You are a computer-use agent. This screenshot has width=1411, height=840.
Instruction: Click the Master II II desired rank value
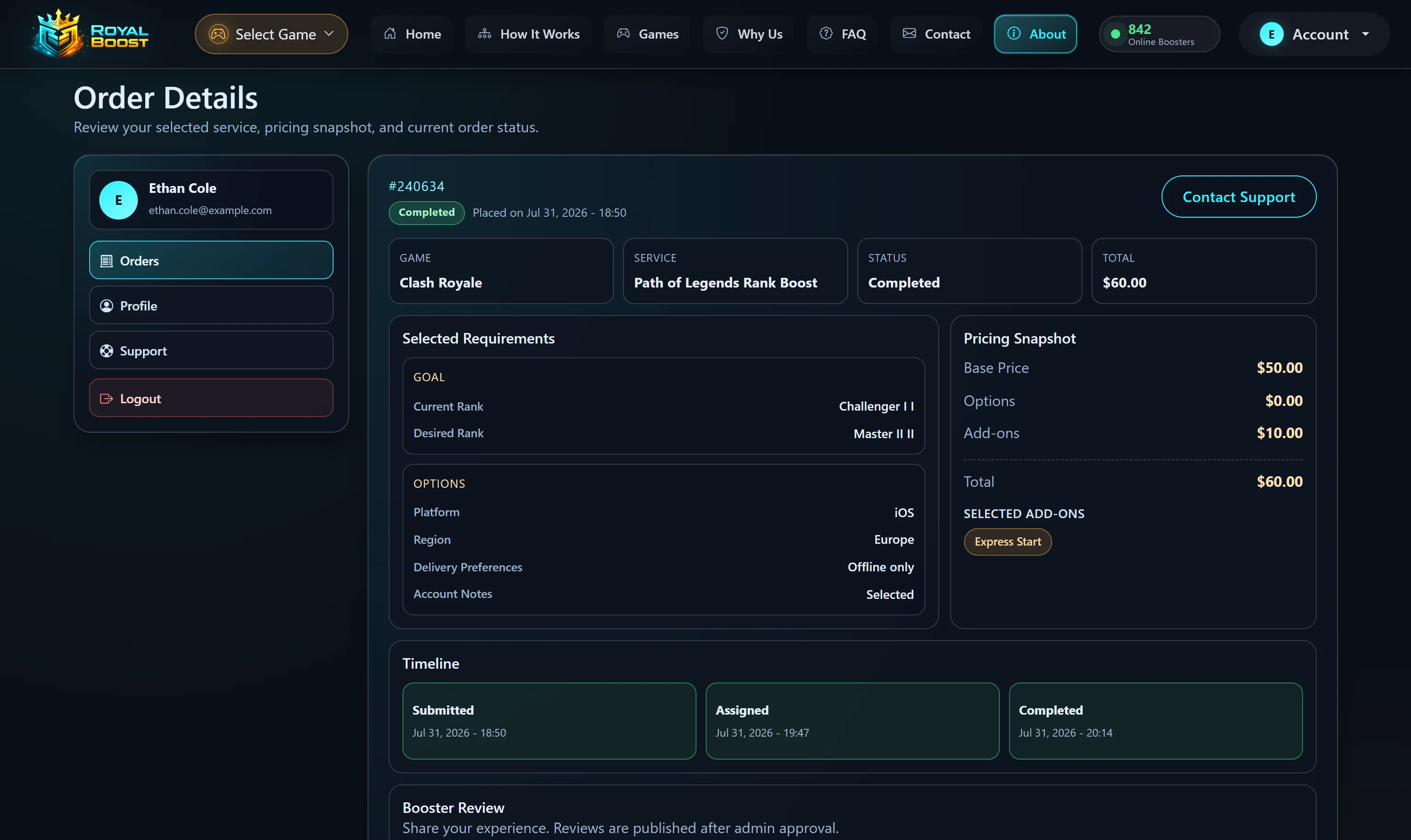(884, 434)
